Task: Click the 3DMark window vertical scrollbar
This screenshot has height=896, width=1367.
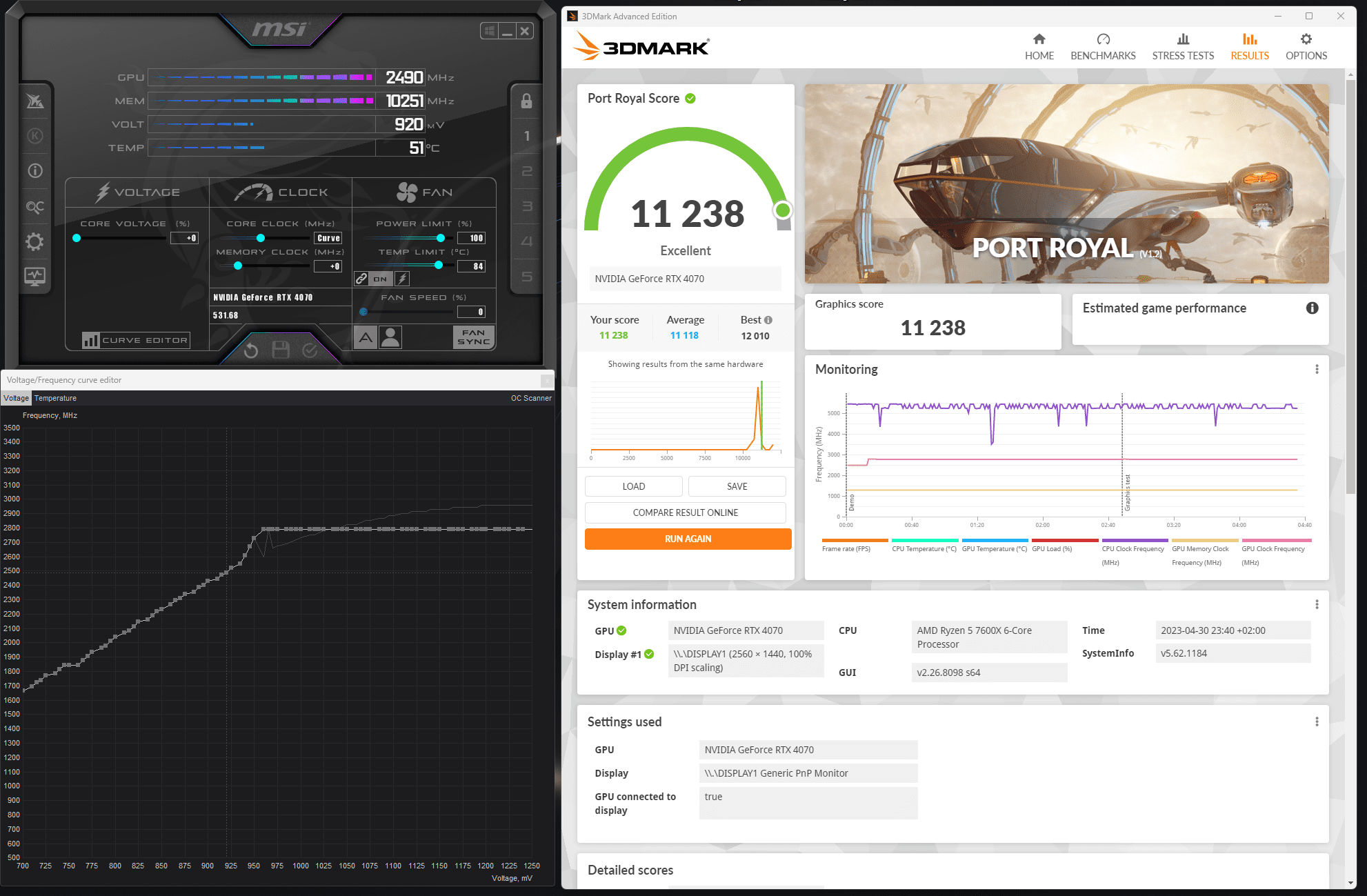Action: tap(1350, 286)
